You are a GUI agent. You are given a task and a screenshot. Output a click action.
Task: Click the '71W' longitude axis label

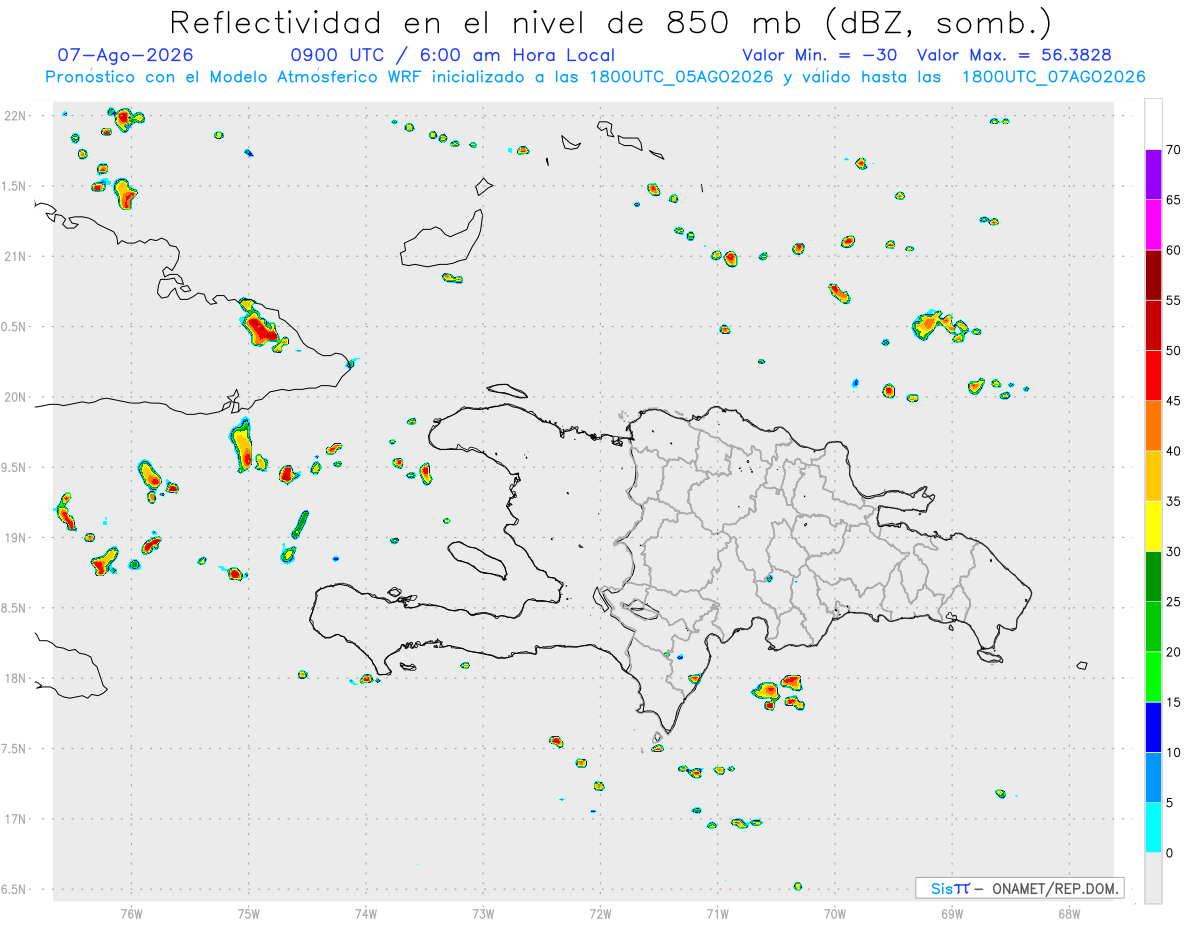(717, 912)
